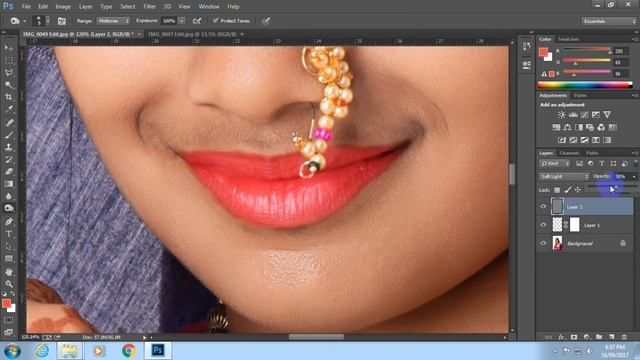Add a Curves adjustment
The image size is (640, 360).
(x=584, y=115)
